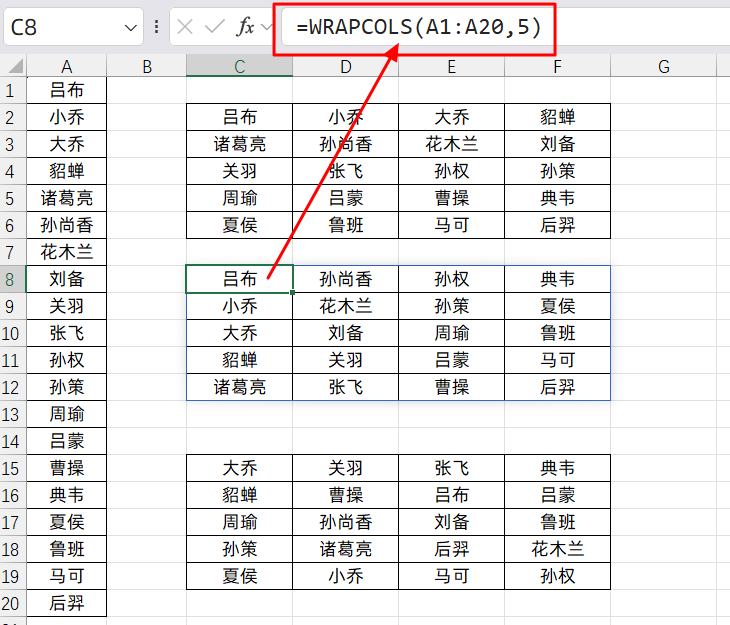Viewport: 730px width, 625px height.
Task: Open the insert function fx button
Action: (x=245, y=27)
